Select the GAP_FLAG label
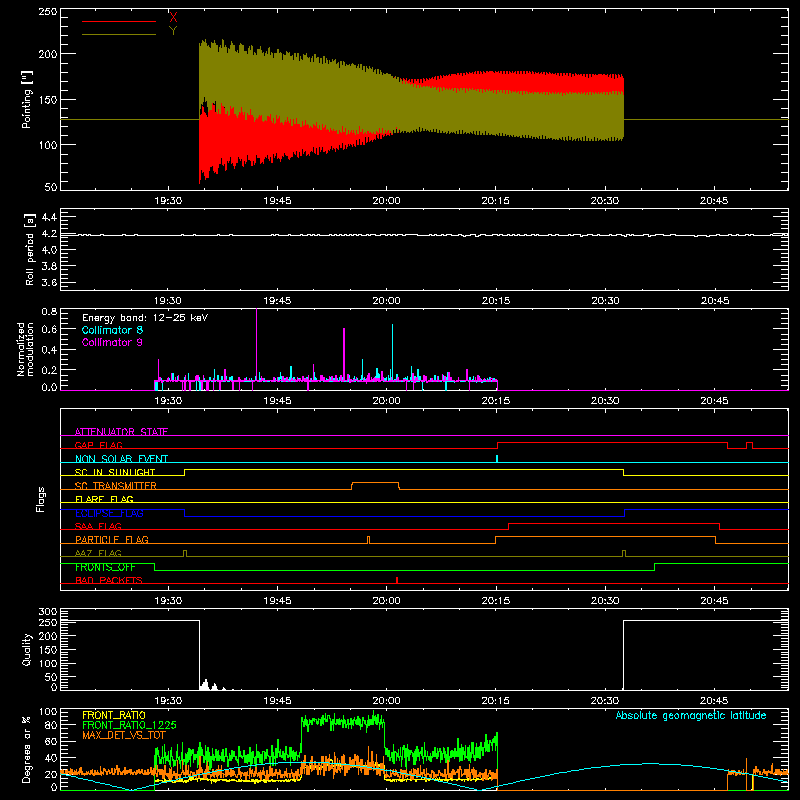The width and height of the screenshot is (800, 800). click(x=98, y=445)
